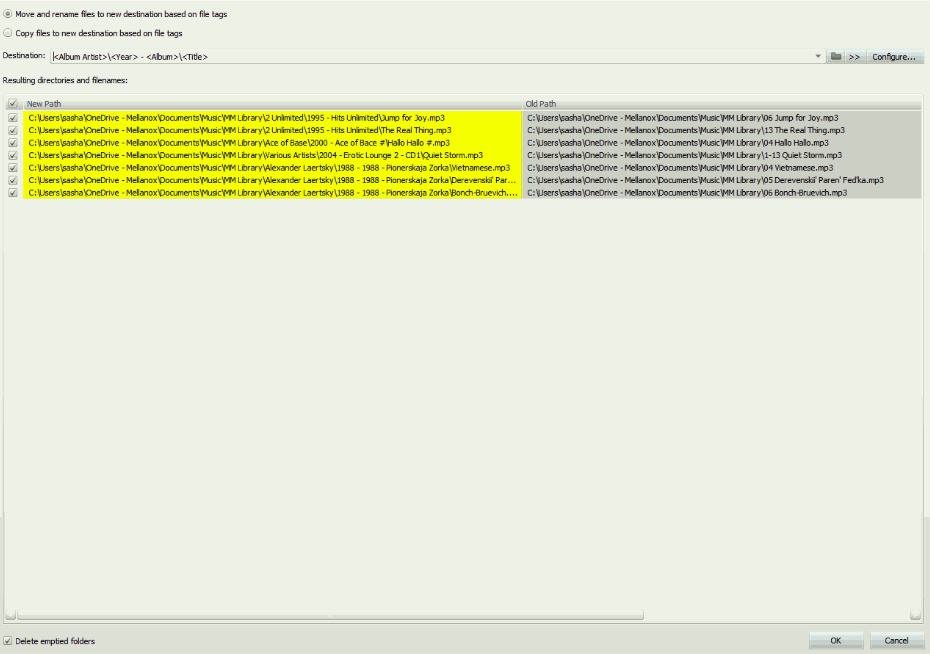This screenshot has height=654, width=930.
Task: Open the Destination mask dropdown arrow
Action: (818, 57)
